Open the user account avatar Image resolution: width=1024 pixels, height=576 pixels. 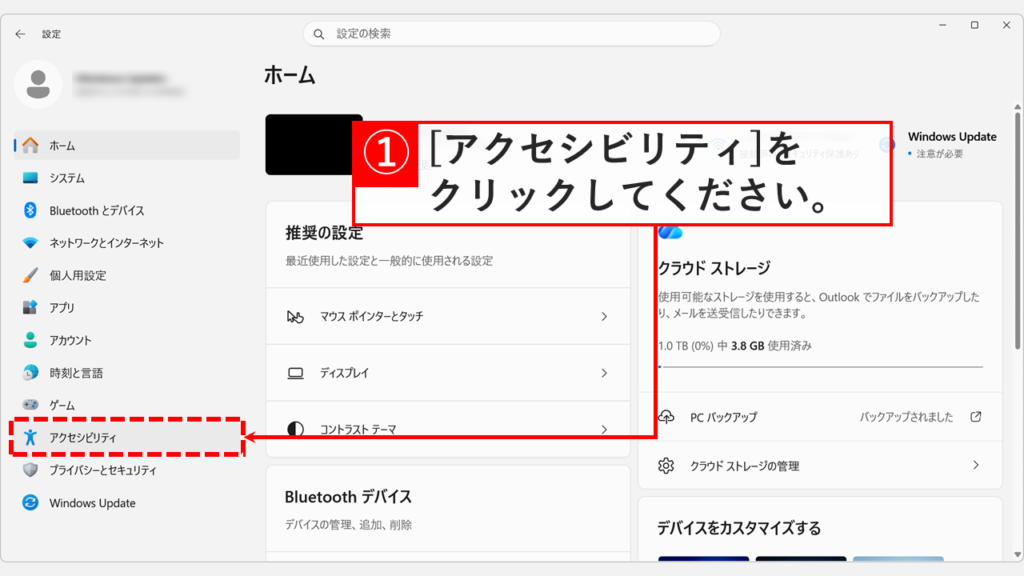coord(39,84)
